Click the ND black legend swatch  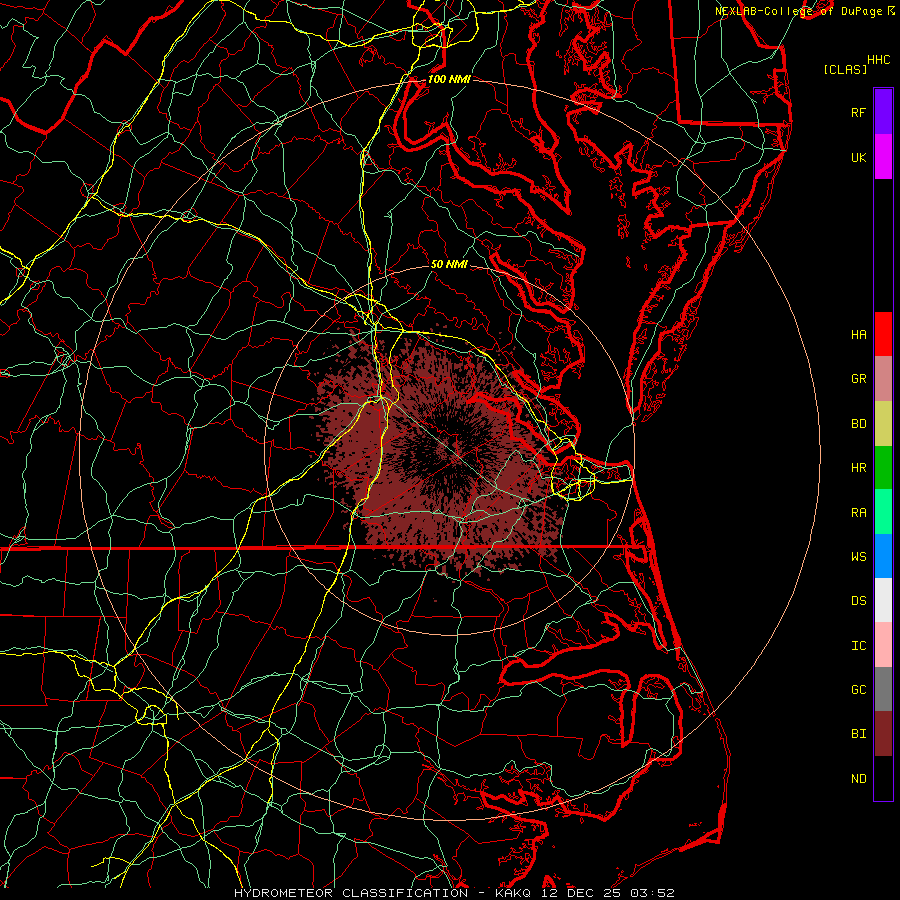click(883, 778)
